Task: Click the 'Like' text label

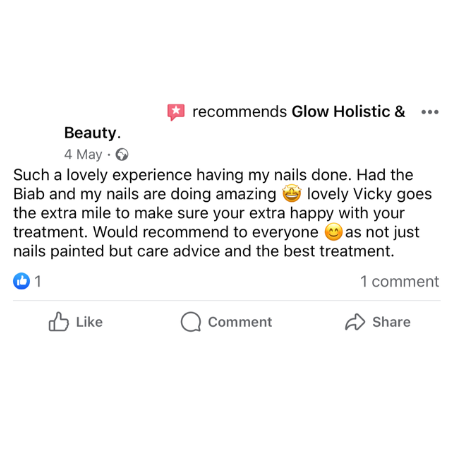Action: point(89,322)
